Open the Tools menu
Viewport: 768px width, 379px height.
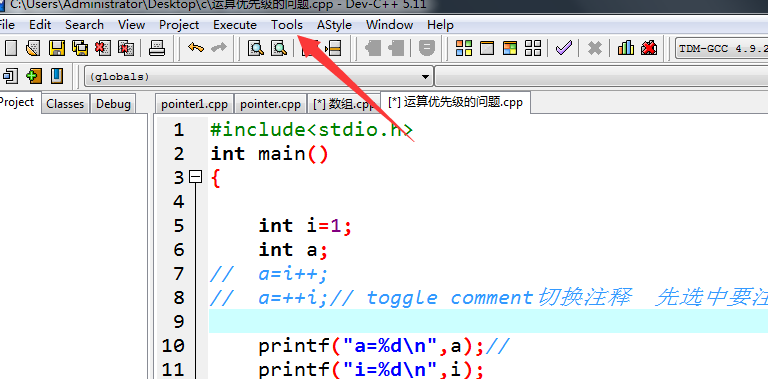click(x=287, y=24)
